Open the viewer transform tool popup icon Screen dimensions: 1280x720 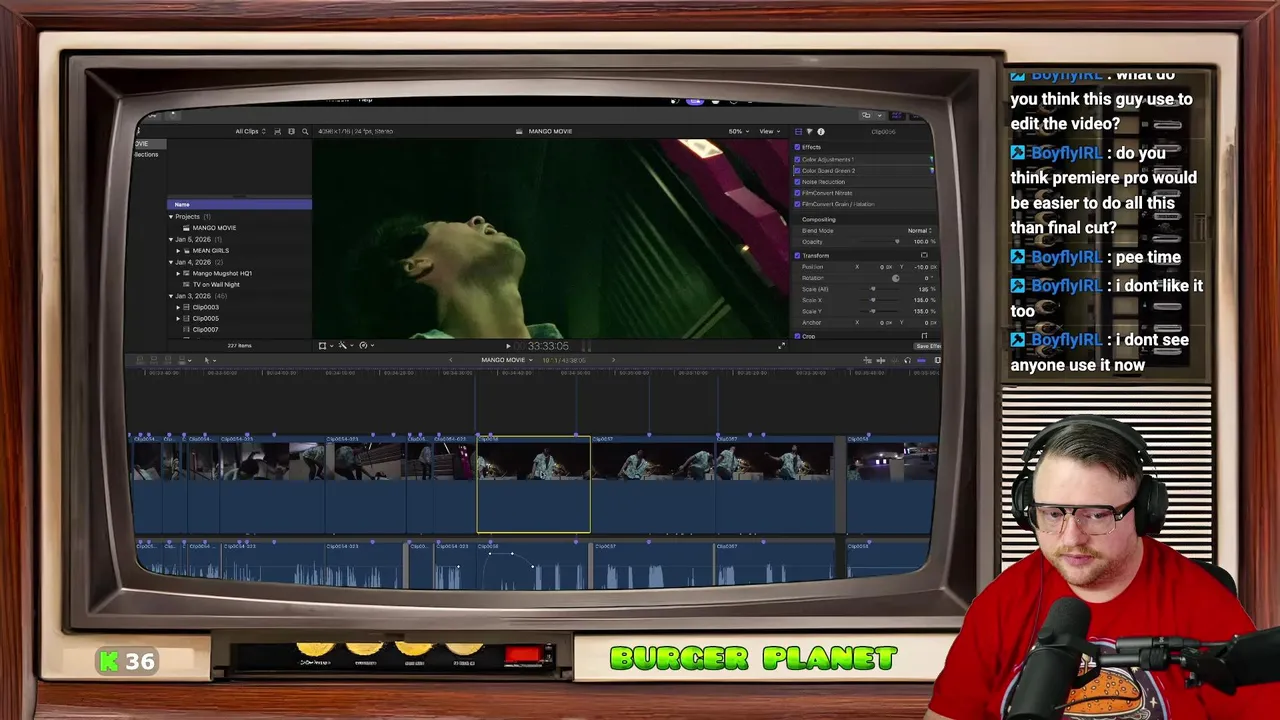(324, 345)
